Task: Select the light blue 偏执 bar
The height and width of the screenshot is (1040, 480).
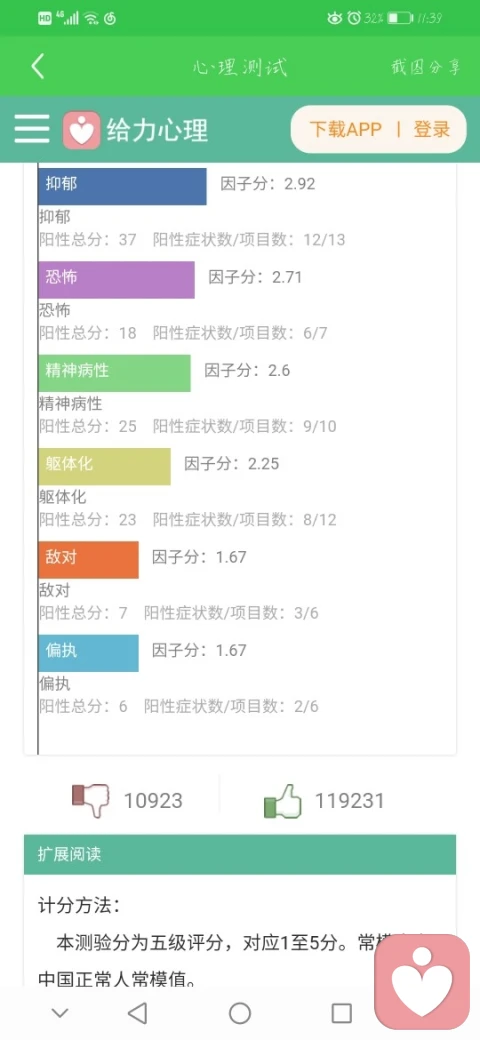Action: click(88, 653)
